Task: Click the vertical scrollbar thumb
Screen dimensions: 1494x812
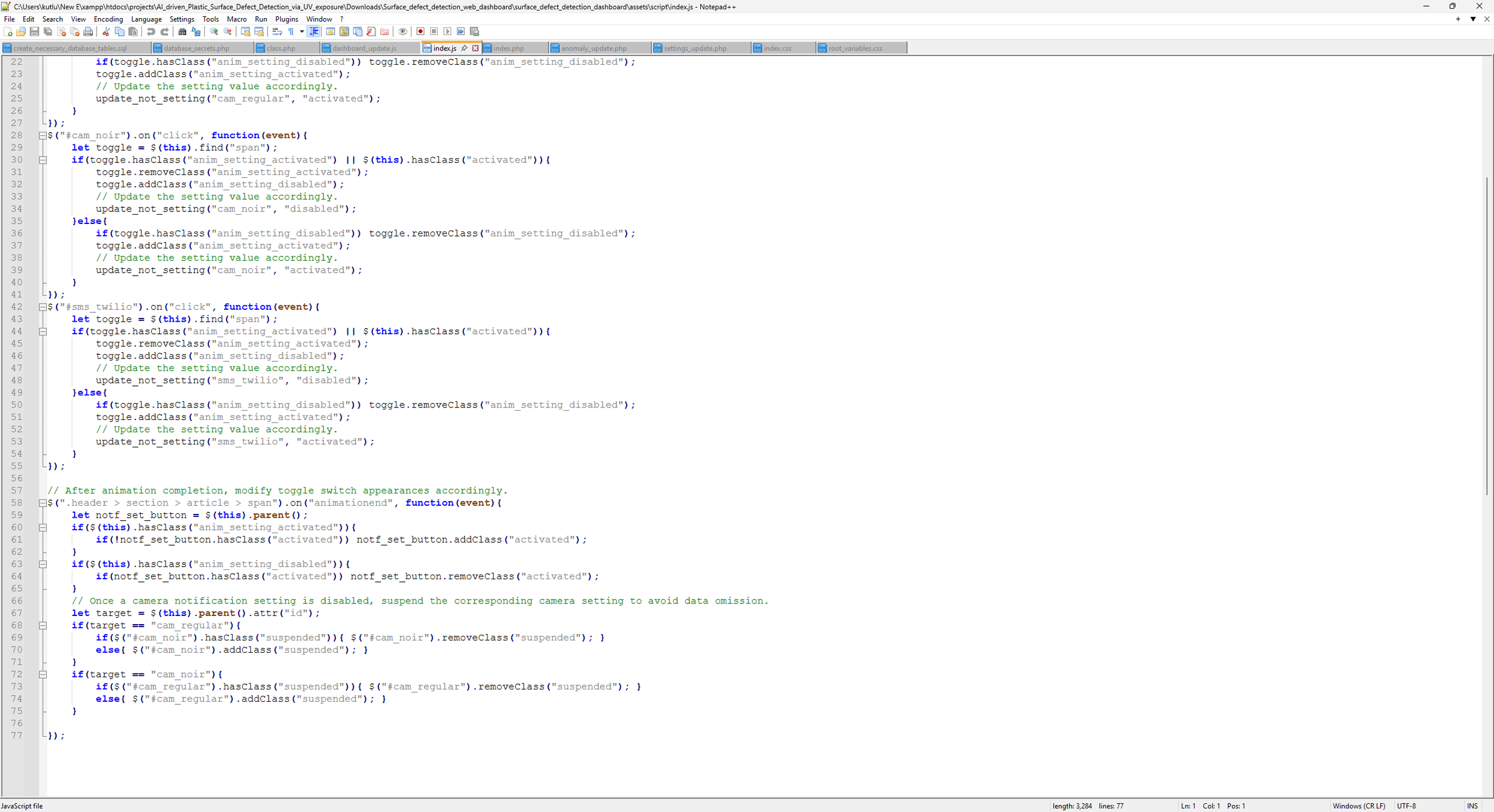Action: click(1487, 336)
